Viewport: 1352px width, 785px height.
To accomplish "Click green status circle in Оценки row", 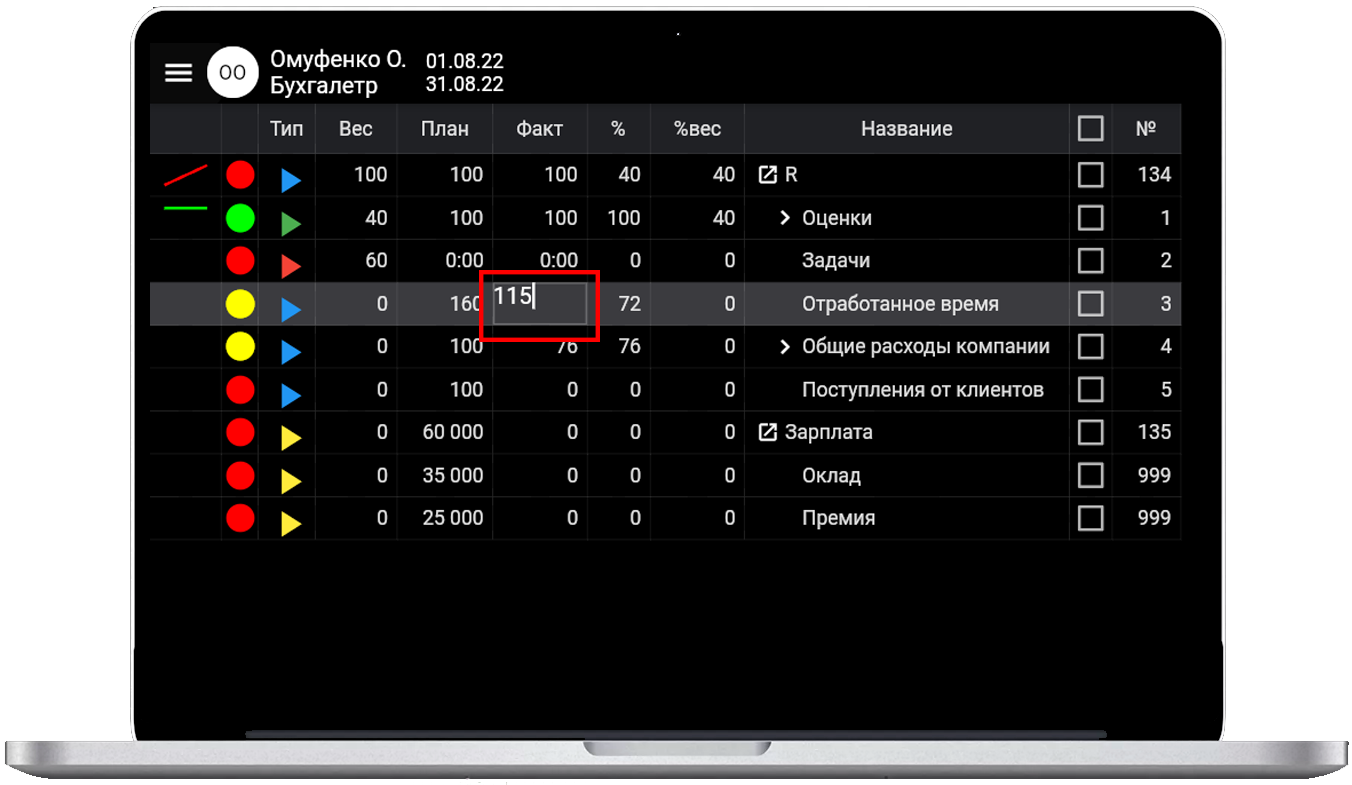I will (240, 218).
